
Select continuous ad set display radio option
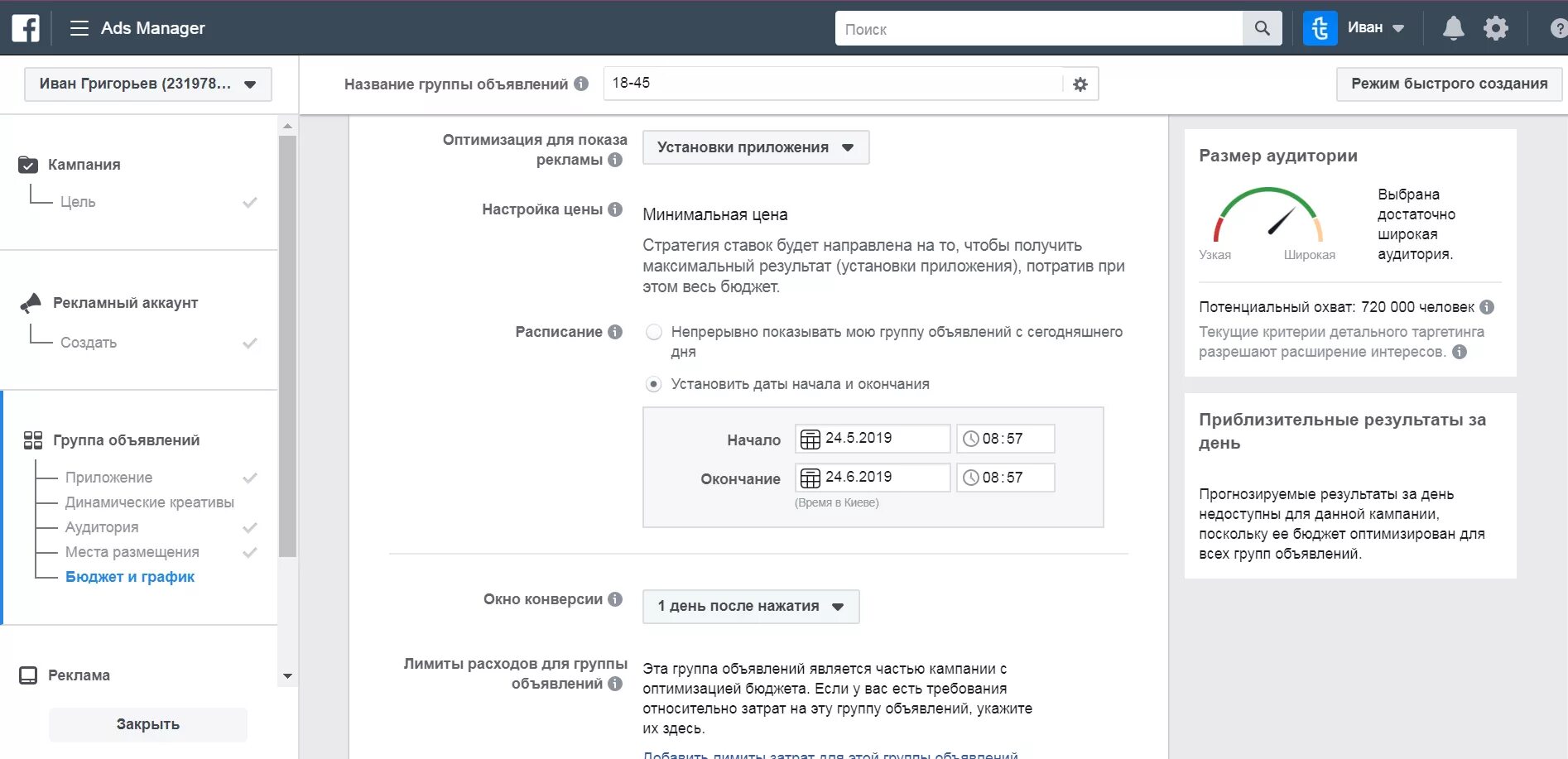[x=654, y=332]
